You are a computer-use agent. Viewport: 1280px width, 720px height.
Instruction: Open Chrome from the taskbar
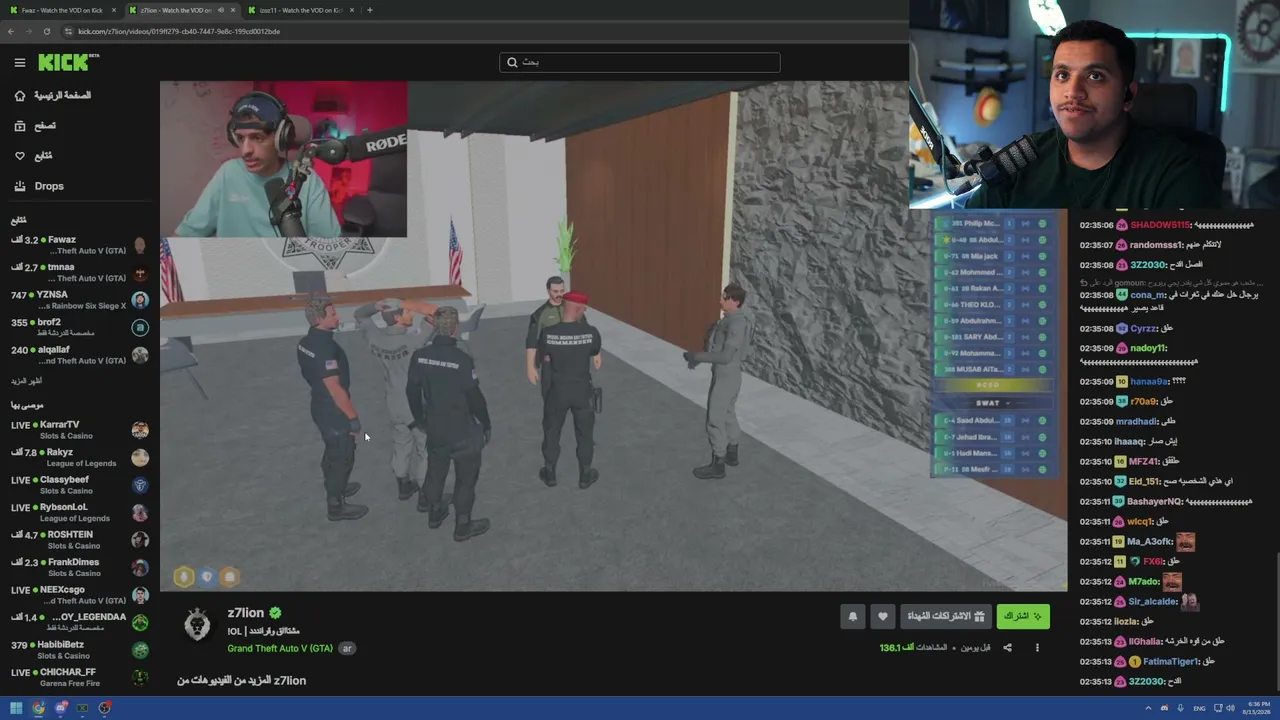(x=38, y=708)
